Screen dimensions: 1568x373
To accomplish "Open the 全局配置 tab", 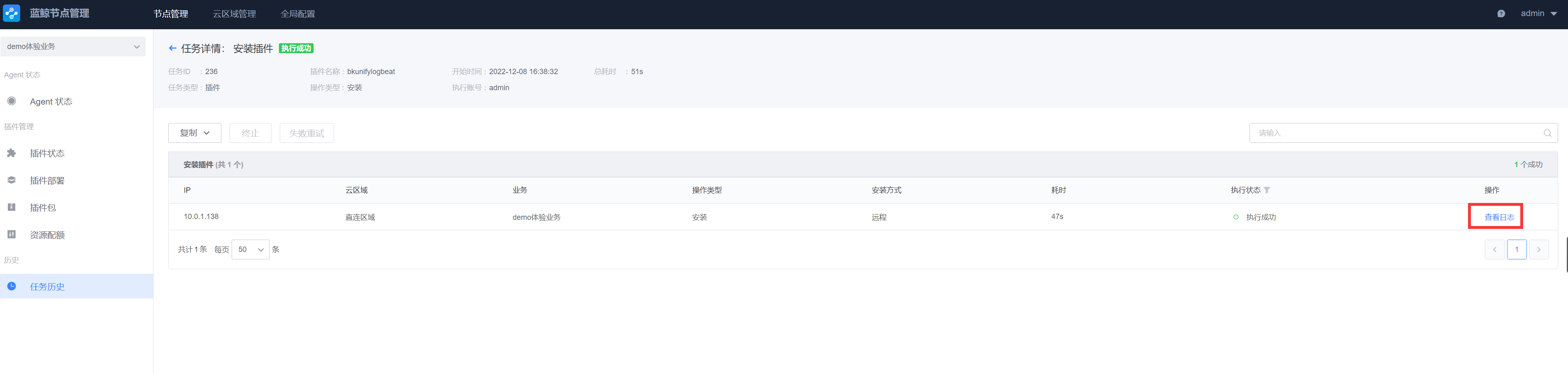I will (297, 14).
